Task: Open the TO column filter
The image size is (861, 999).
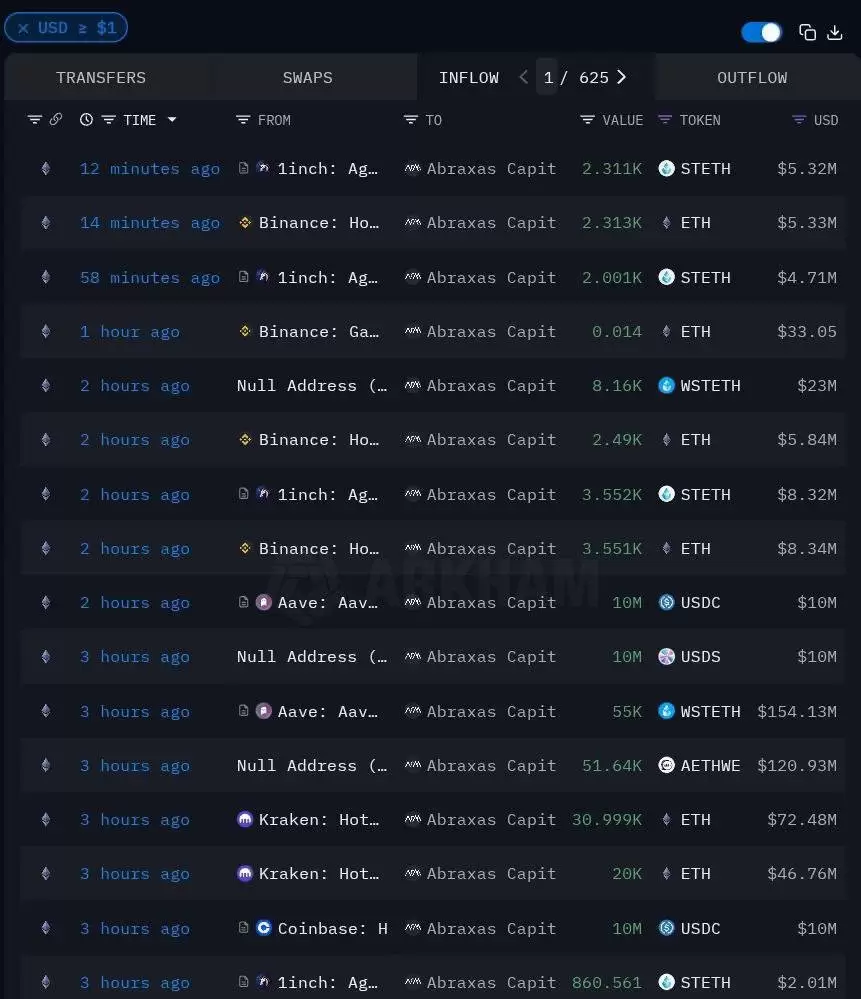Action: pos(411,120)
